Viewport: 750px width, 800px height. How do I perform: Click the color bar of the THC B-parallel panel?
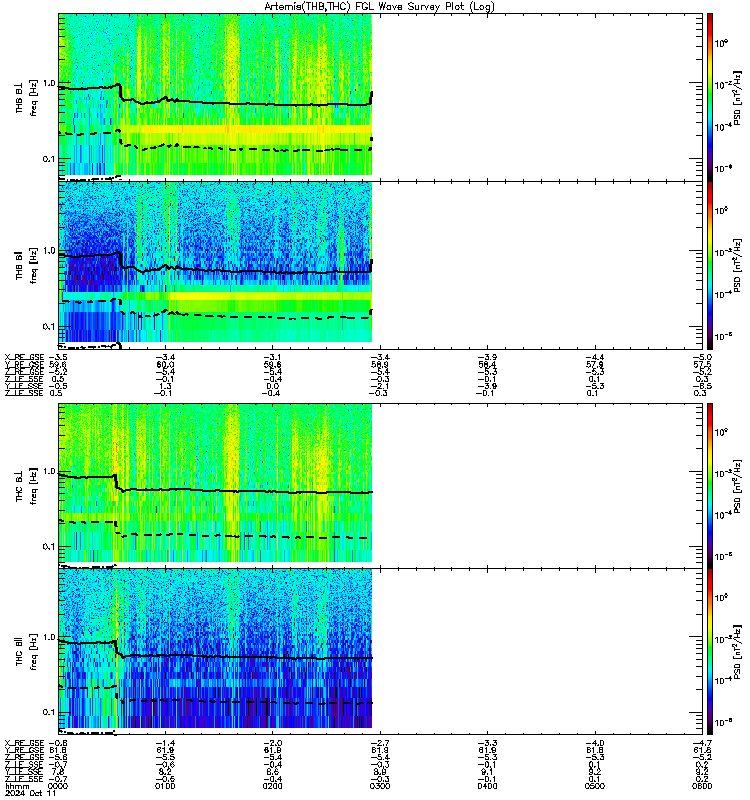(x=710, y=652)
